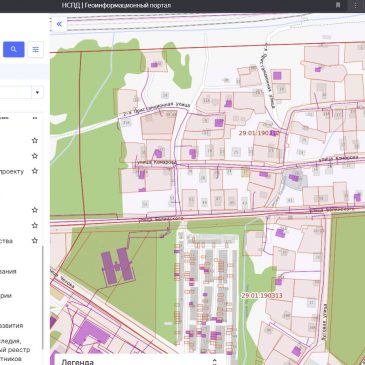Screen dimensions: 365x365
Task: Star the layer row ending in 'проекту'
Action: point(35,171)
